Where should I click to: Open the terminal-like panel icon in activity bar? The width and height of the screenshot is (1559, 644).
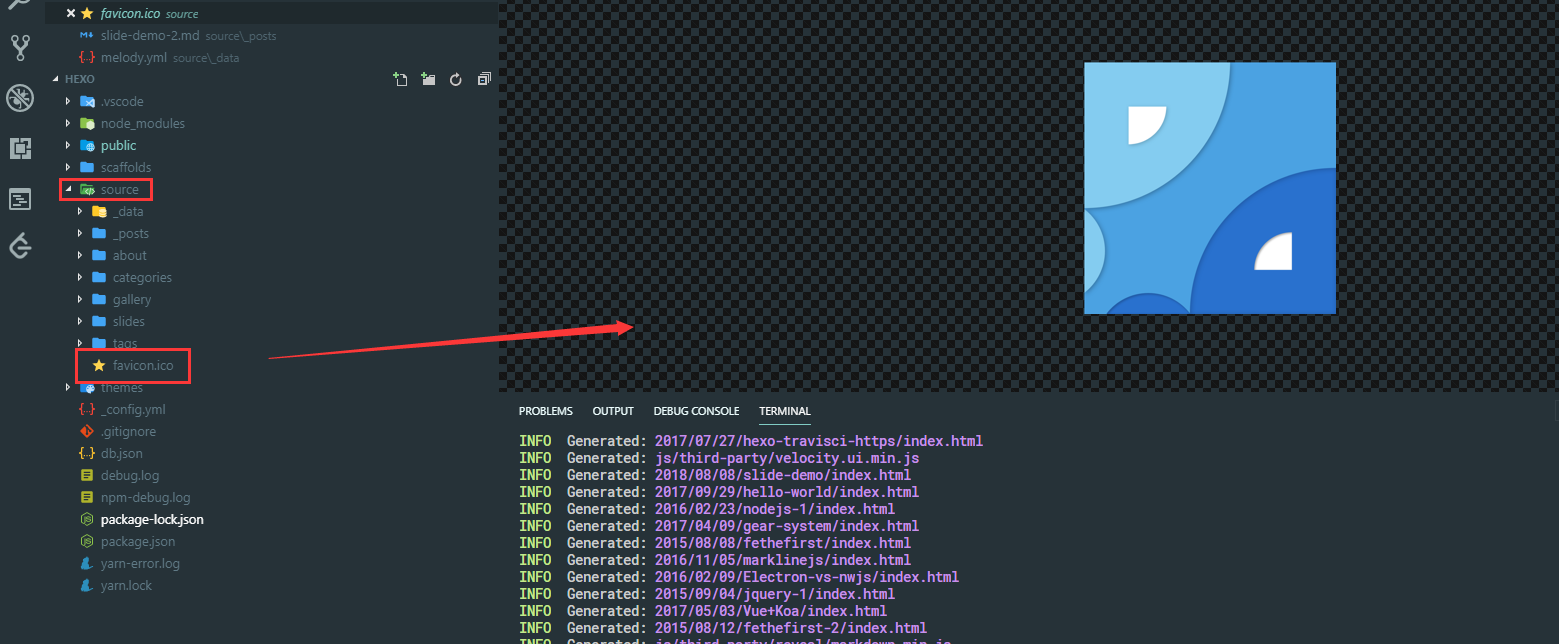[x=20, y=199]
